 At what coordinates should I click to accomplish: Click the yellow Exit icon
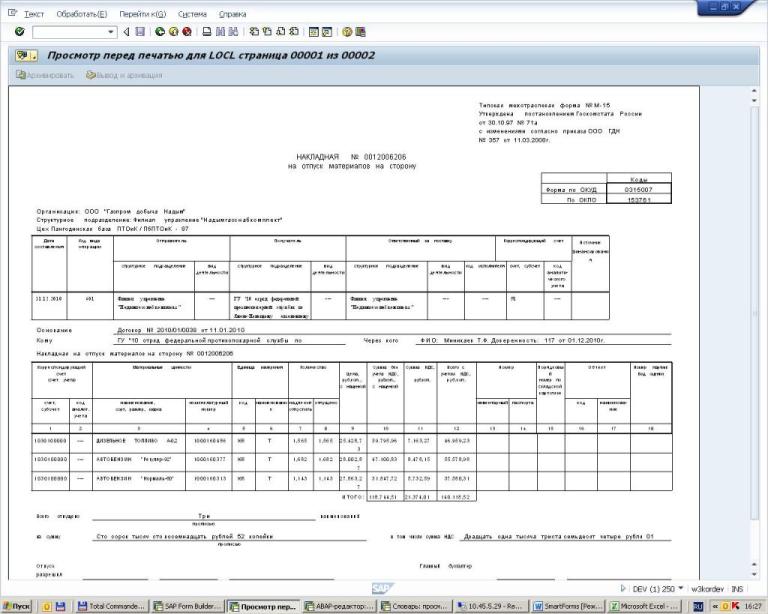pos(173,32)
